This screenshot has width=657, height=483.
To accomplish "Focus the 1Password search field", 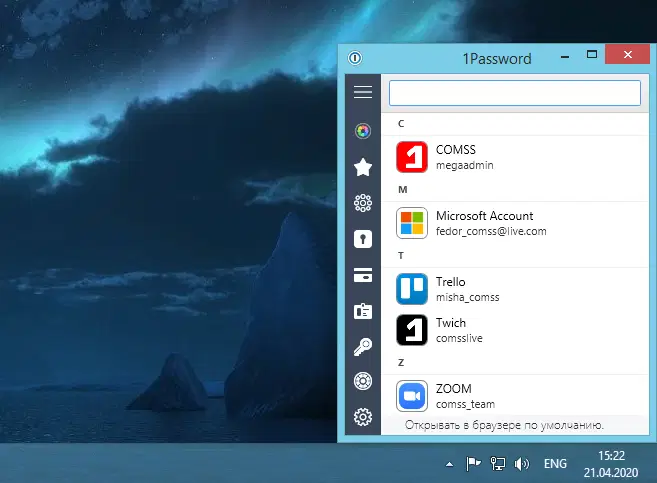I will click(x=515, y=93).
